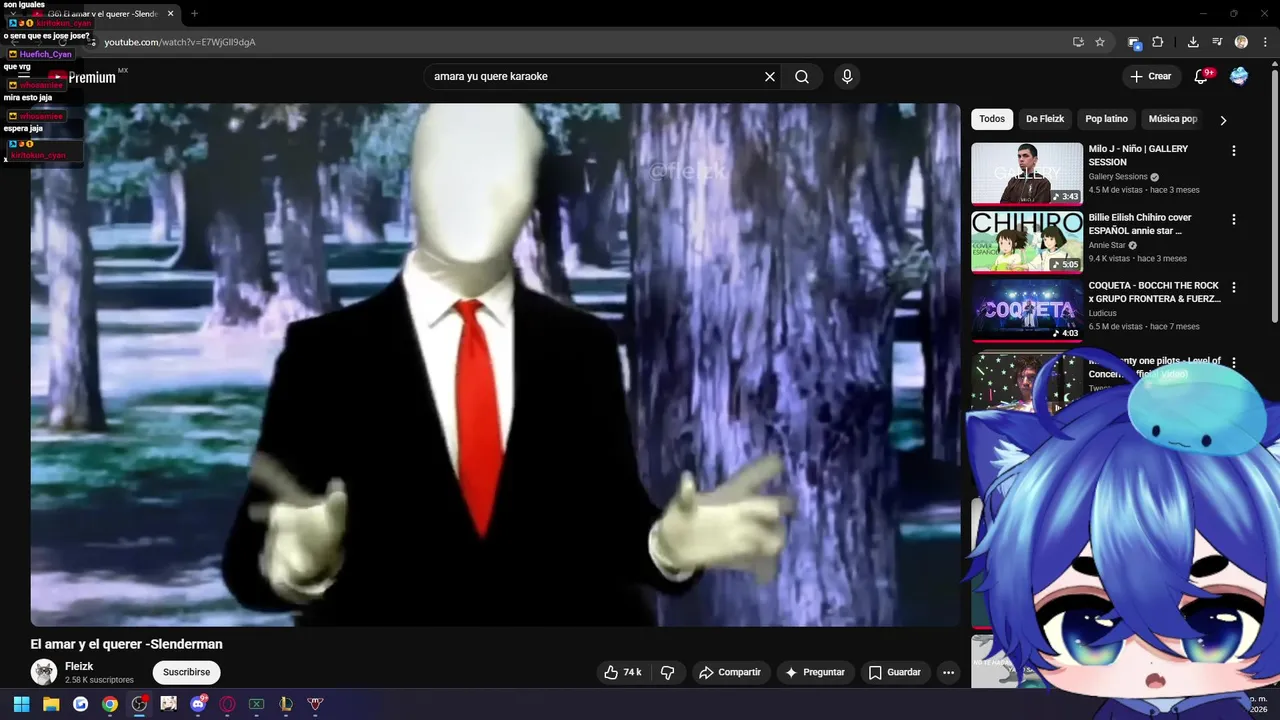This screenshot has height=720, width=1280.
Task: Open YouTube notifications bell
Action: (1202, 76)
